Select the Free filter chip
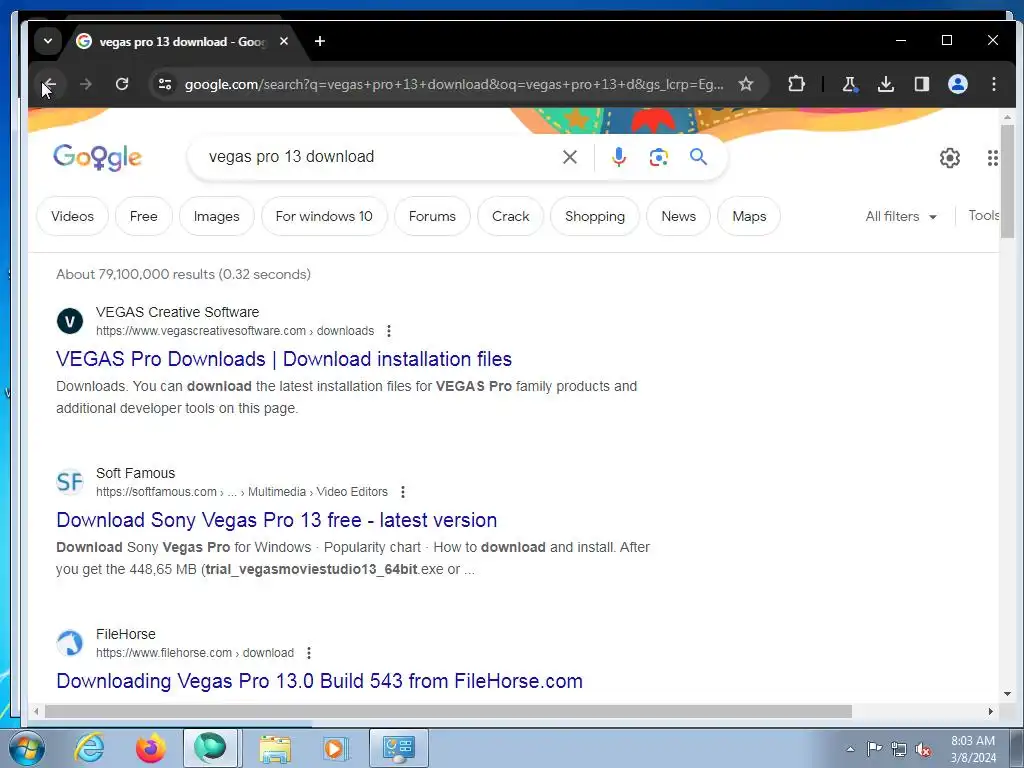The image size is (1024, 768). point(144,216)
